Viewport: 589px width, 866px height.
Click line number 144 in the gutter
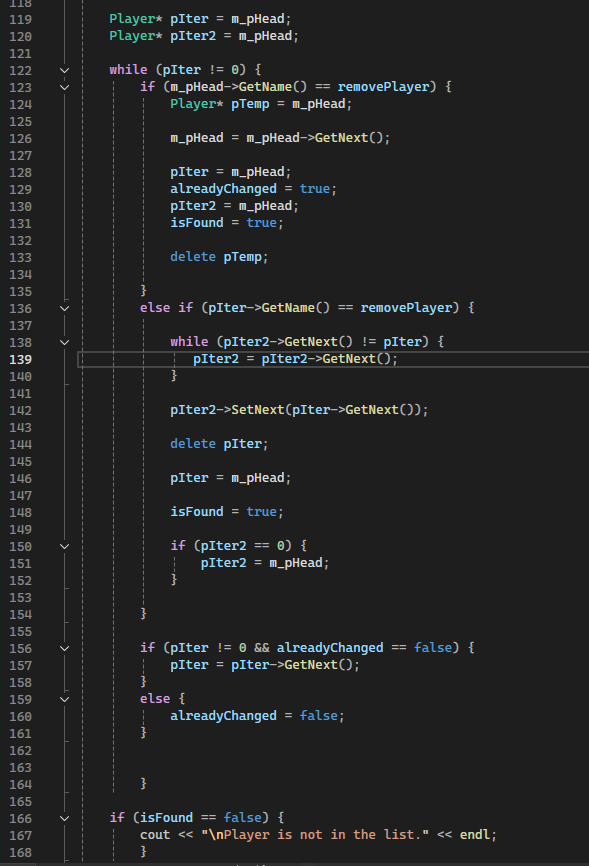[x=20, y=445]
